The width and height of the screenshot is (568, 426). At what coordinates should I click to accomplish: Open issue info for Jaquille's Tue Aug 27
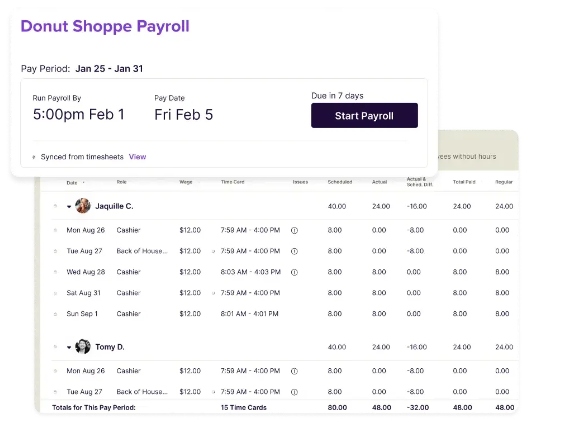coord(295,251)
